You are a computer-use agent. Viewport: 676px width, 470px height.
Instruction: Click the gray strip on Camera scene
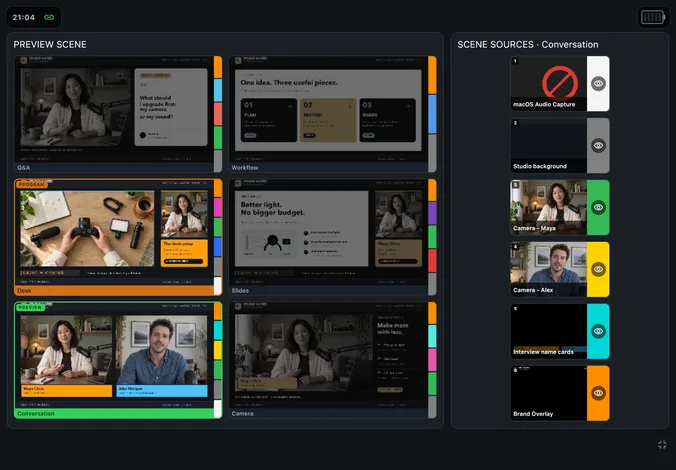tap(432, 407)
